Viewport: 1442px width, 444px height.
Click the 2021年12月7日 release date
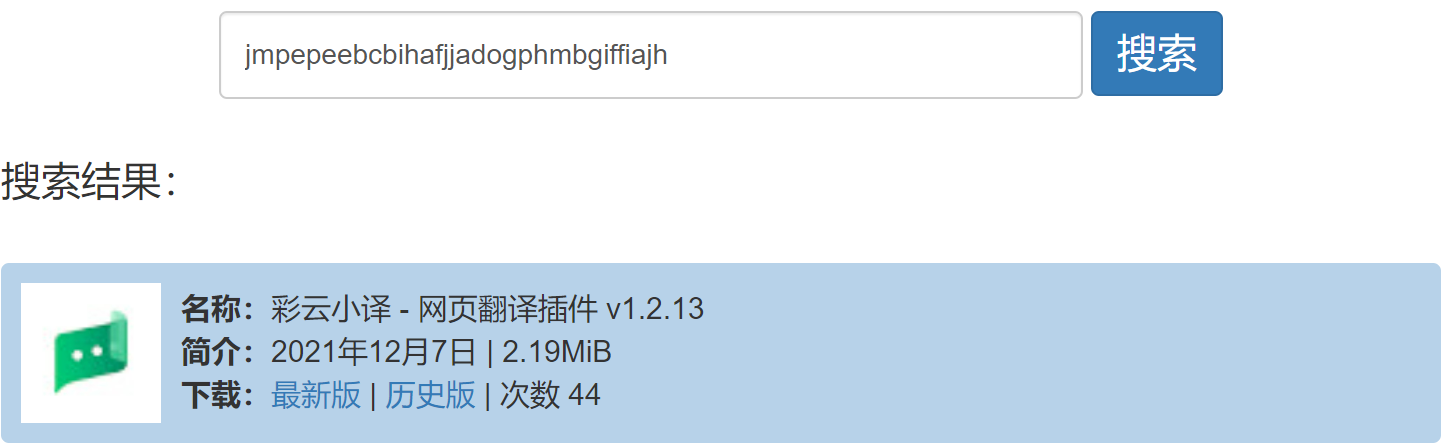(x=373, y=353)
